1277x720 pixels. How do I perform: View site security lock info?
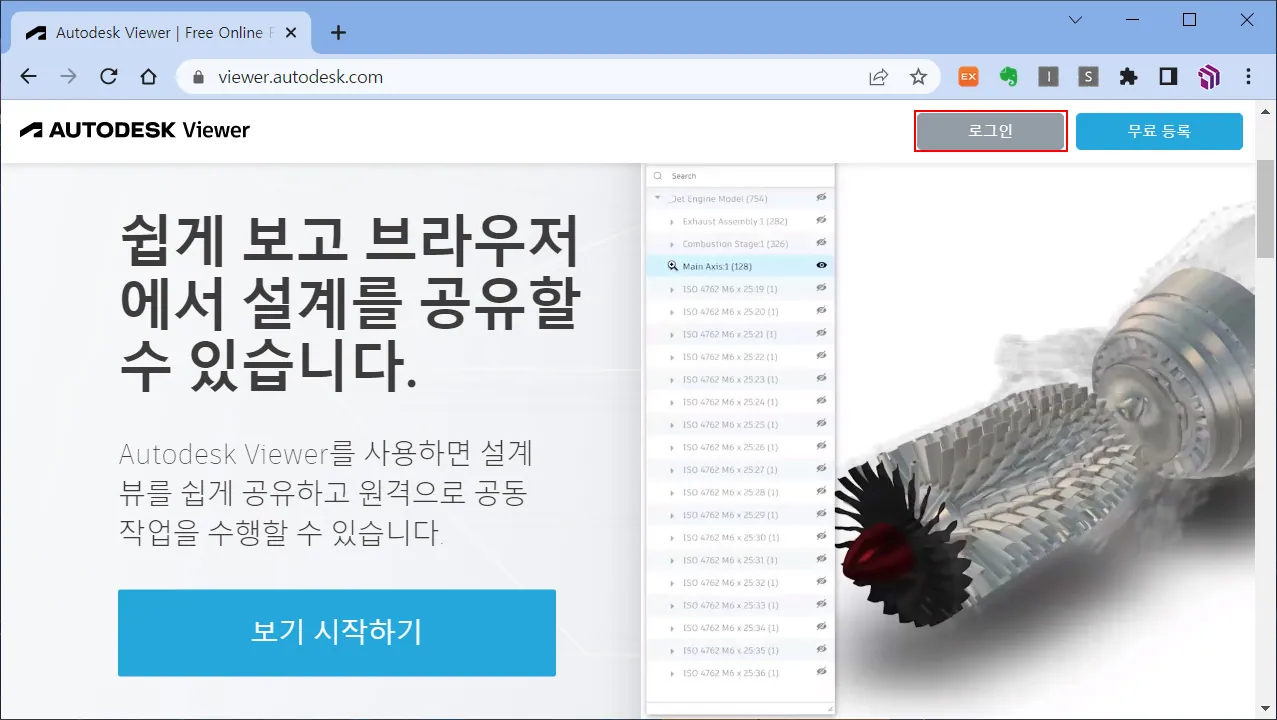click(197, 77)
